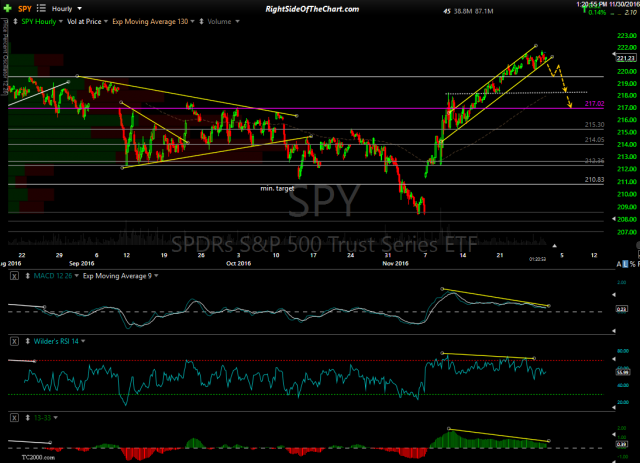Select the % percent scaling button
This screenshot has width=640, height=463.
point(633,264)
